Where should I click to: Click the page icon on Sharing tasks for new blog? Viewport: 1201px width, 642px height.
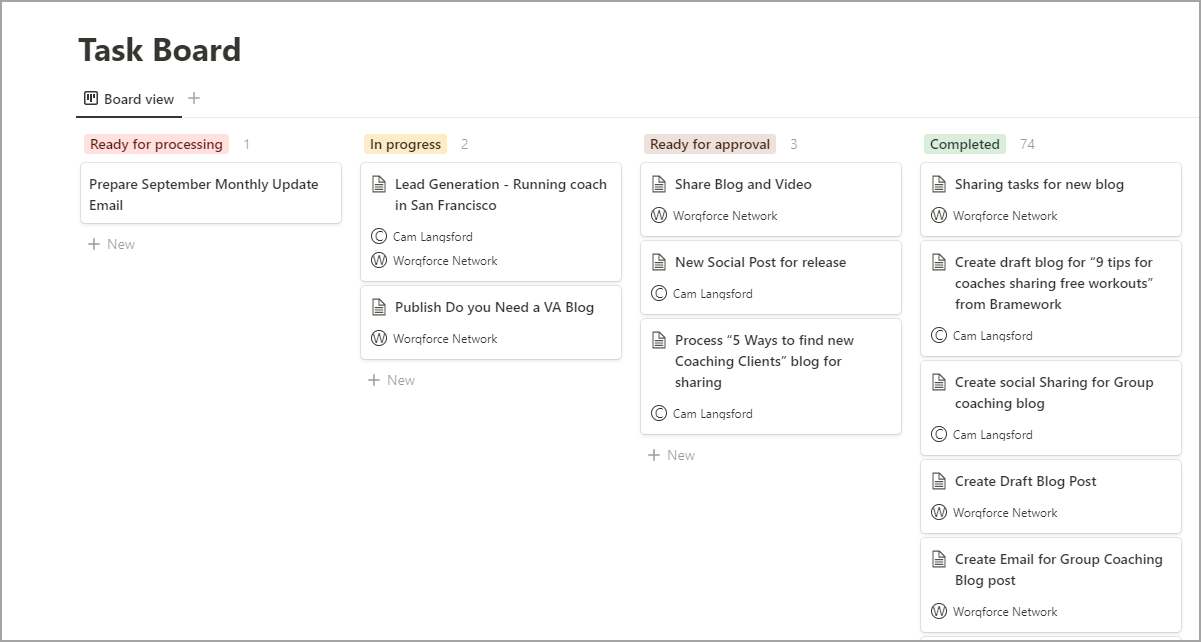[939, 184]
